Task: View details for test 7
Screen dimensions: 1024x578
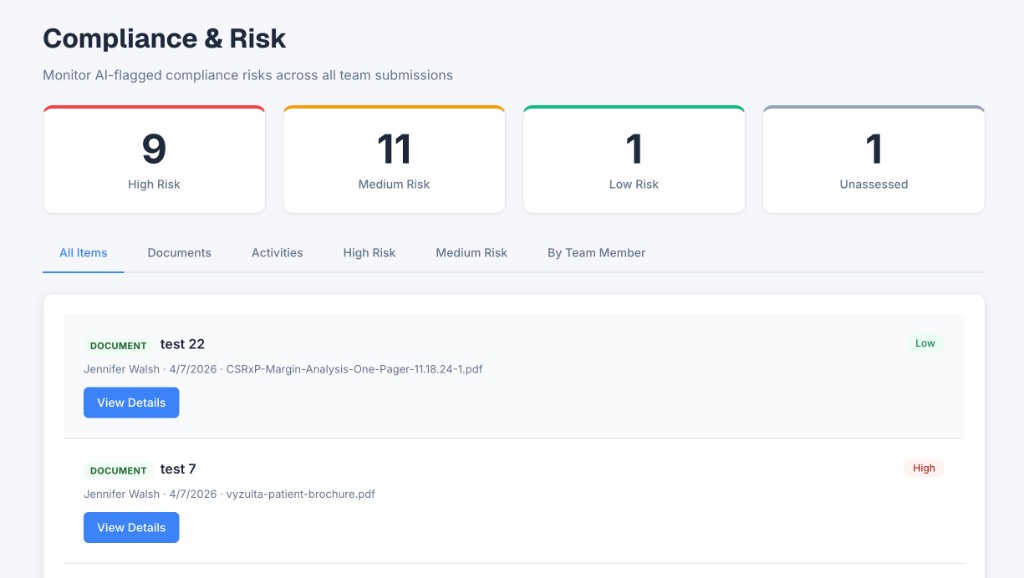Action: pyautogui.click(x=131, y=527)
